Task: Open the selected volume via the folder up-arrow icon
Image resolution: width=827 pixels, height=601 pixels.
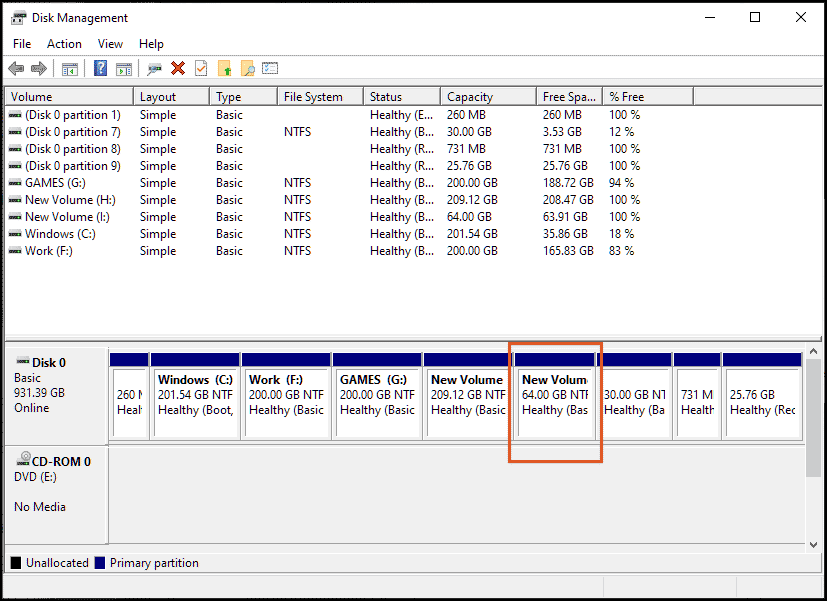Action: point(224,68)
